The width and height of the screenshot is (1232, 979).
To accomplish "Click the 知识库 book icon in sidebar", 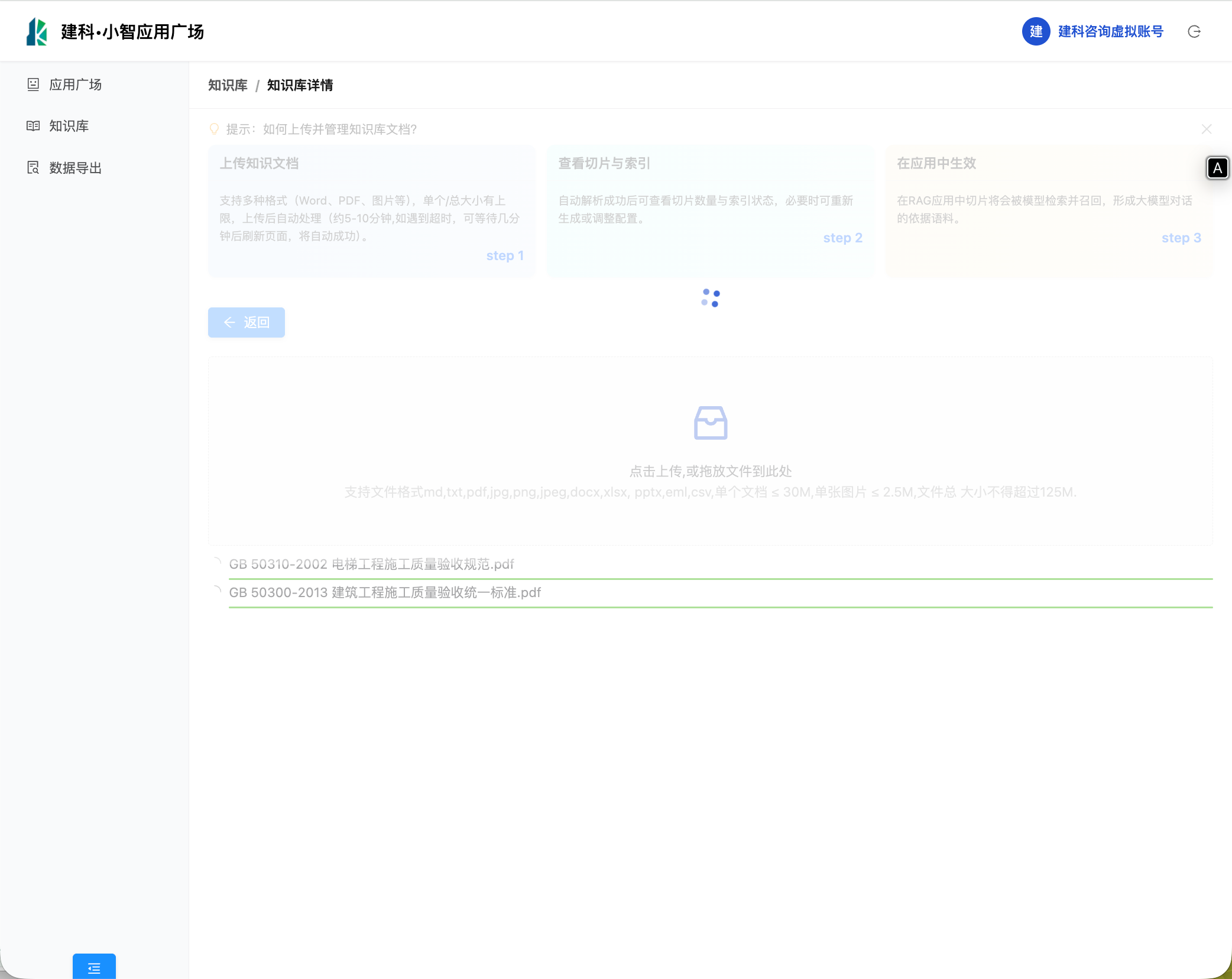I will click(x=33, y=126).
